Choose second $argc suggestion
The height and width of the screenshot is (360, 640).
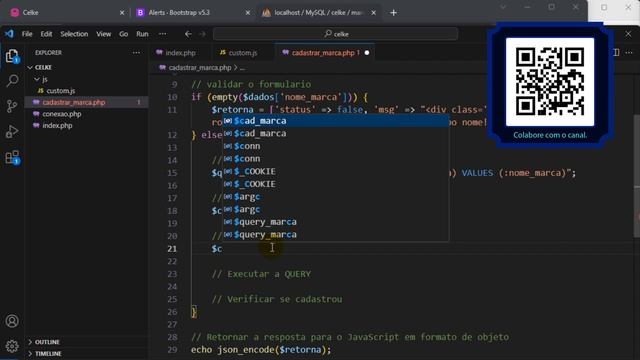[x=335, y=209]
